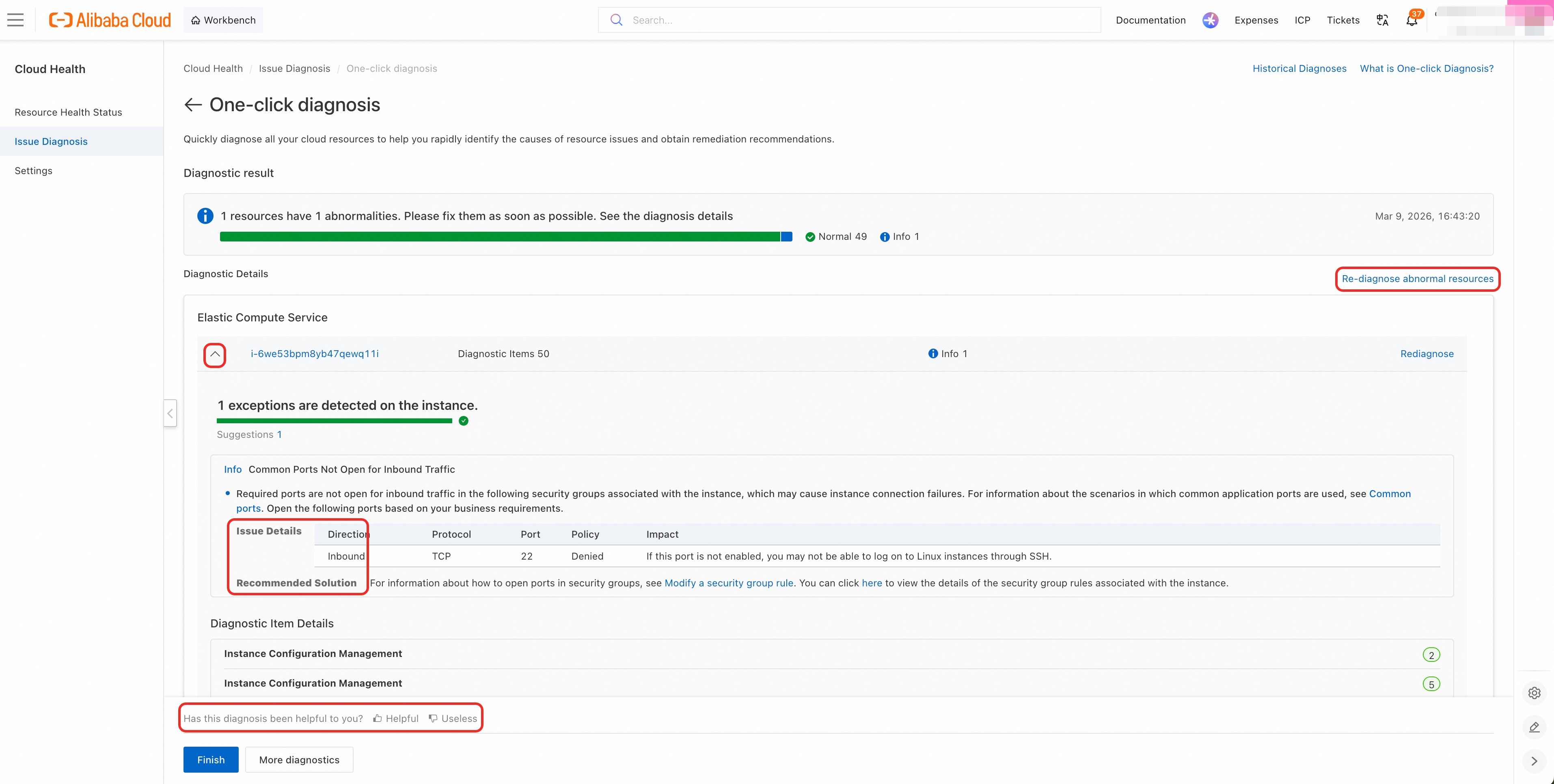This screenshot has height=784, width=1554.
Task: Click Re-diagnose abnormal resources link
Action: click(x=1417, y=279)
